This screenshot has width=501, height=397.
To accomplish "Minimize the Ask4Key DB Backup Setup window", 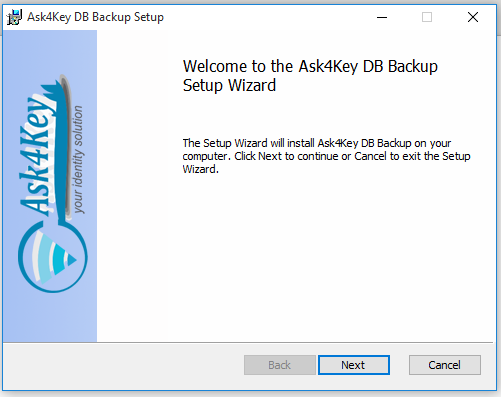I will tap(382, 17).
